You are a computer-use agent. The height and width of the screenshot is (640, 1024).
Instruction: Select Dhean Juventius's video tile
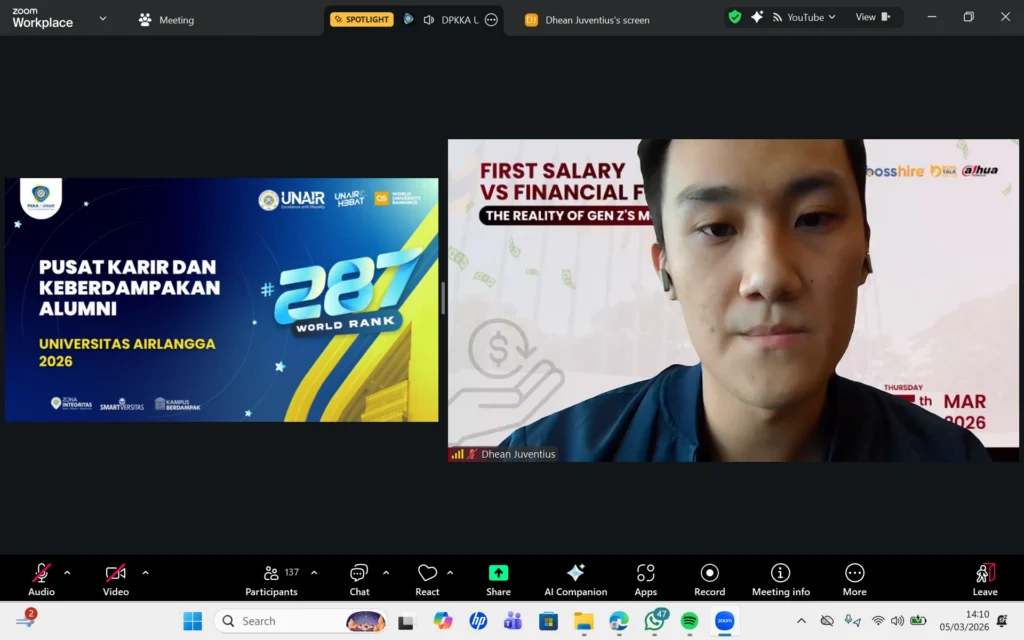[733, 300]
